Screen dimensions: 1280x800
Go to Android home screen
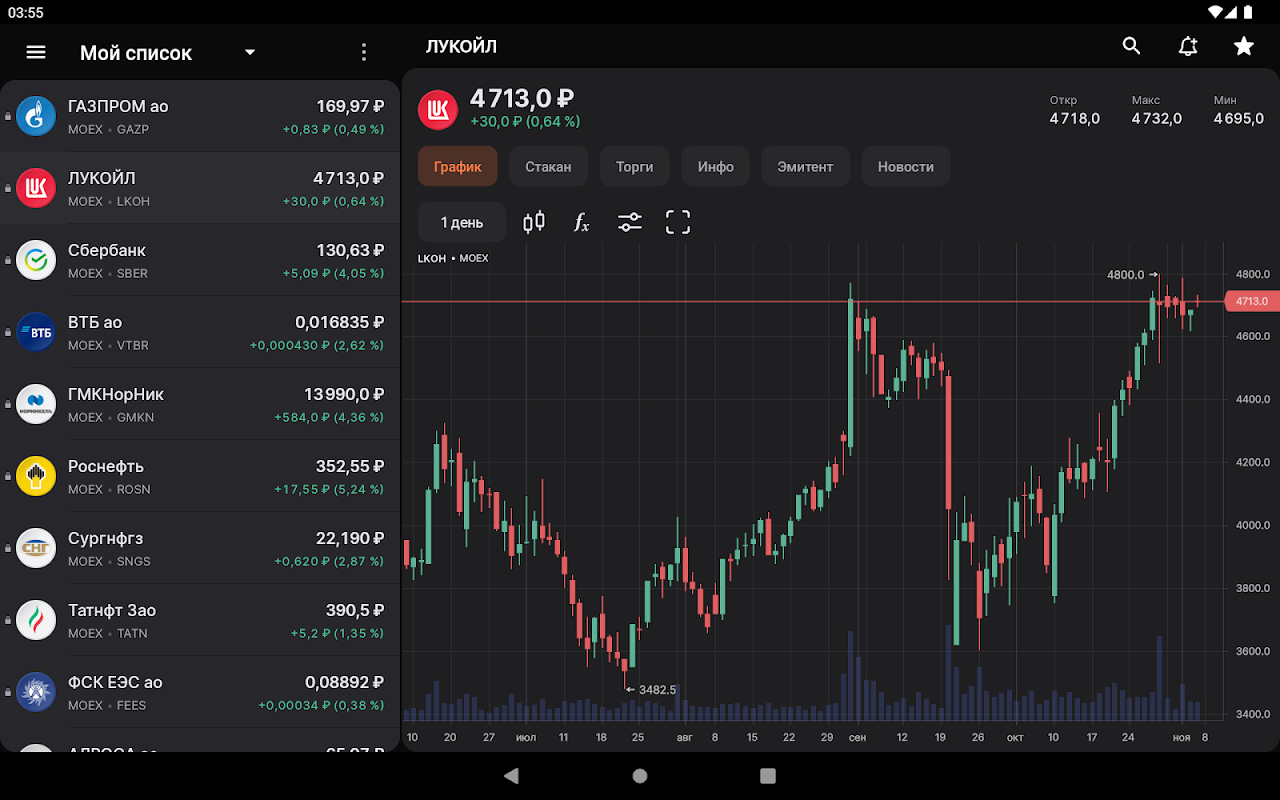pos(640,776)
